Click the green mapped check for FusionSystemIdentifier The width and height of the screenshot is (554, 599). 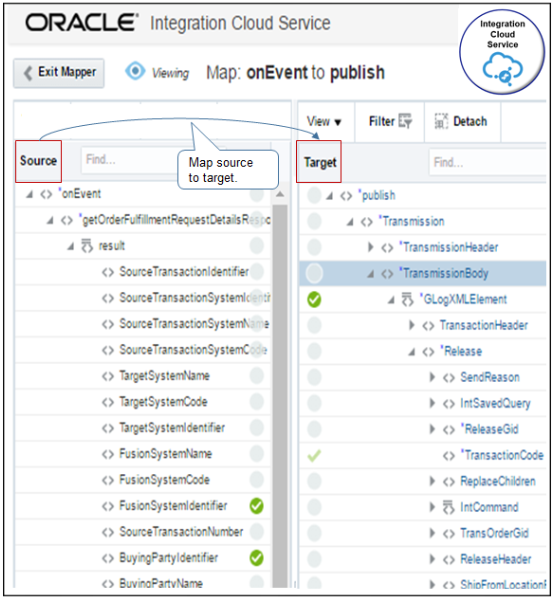coord(256,506)
